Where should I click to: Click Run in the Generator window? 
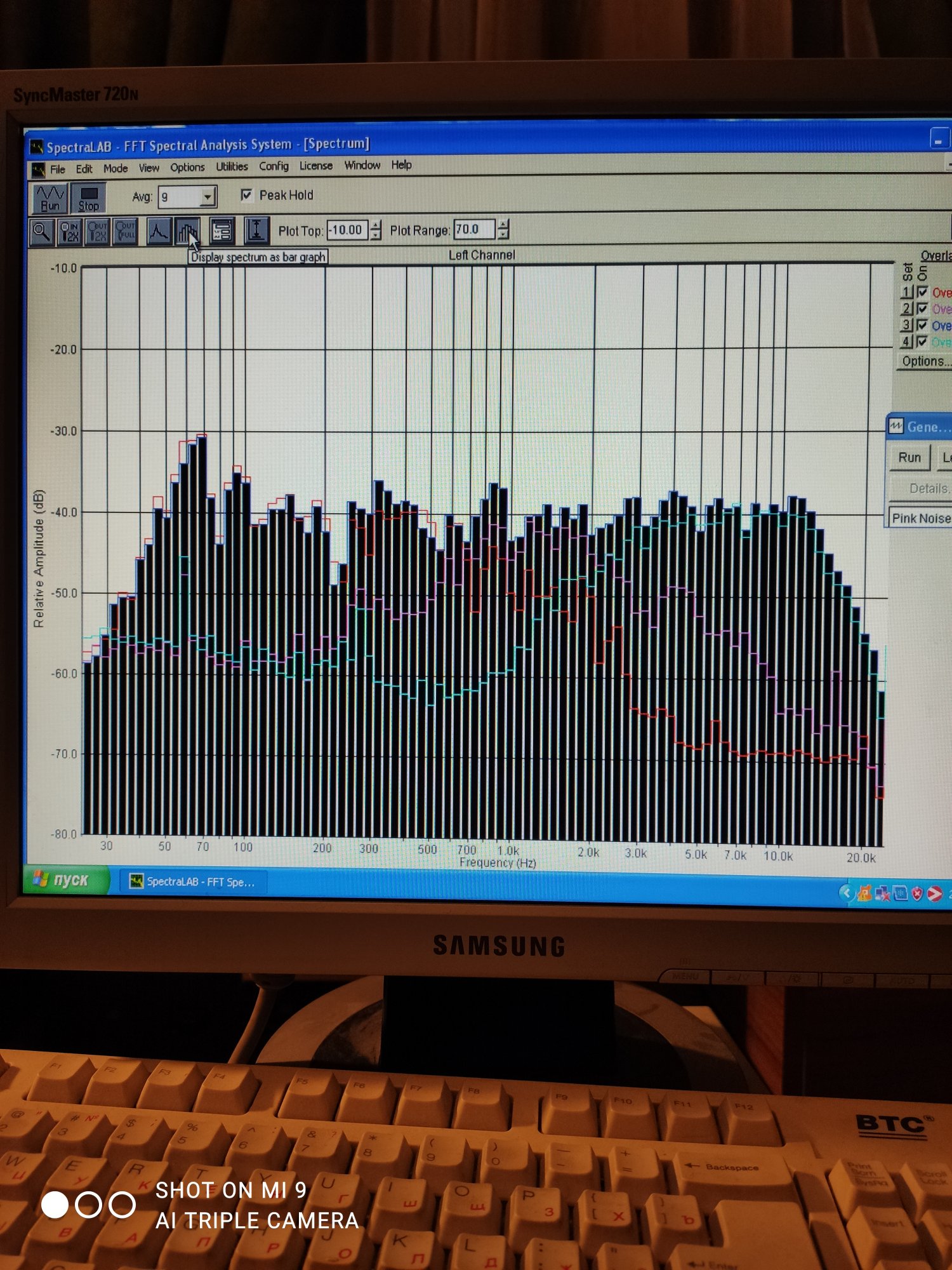909,457
